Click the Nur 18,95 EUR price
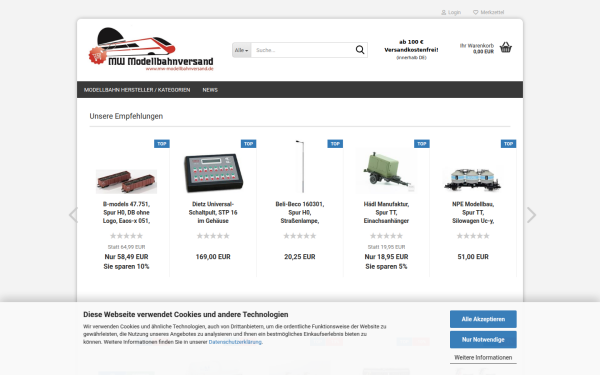Image resolution: width=600 pixels, height=375 pixels. (386, 257)
